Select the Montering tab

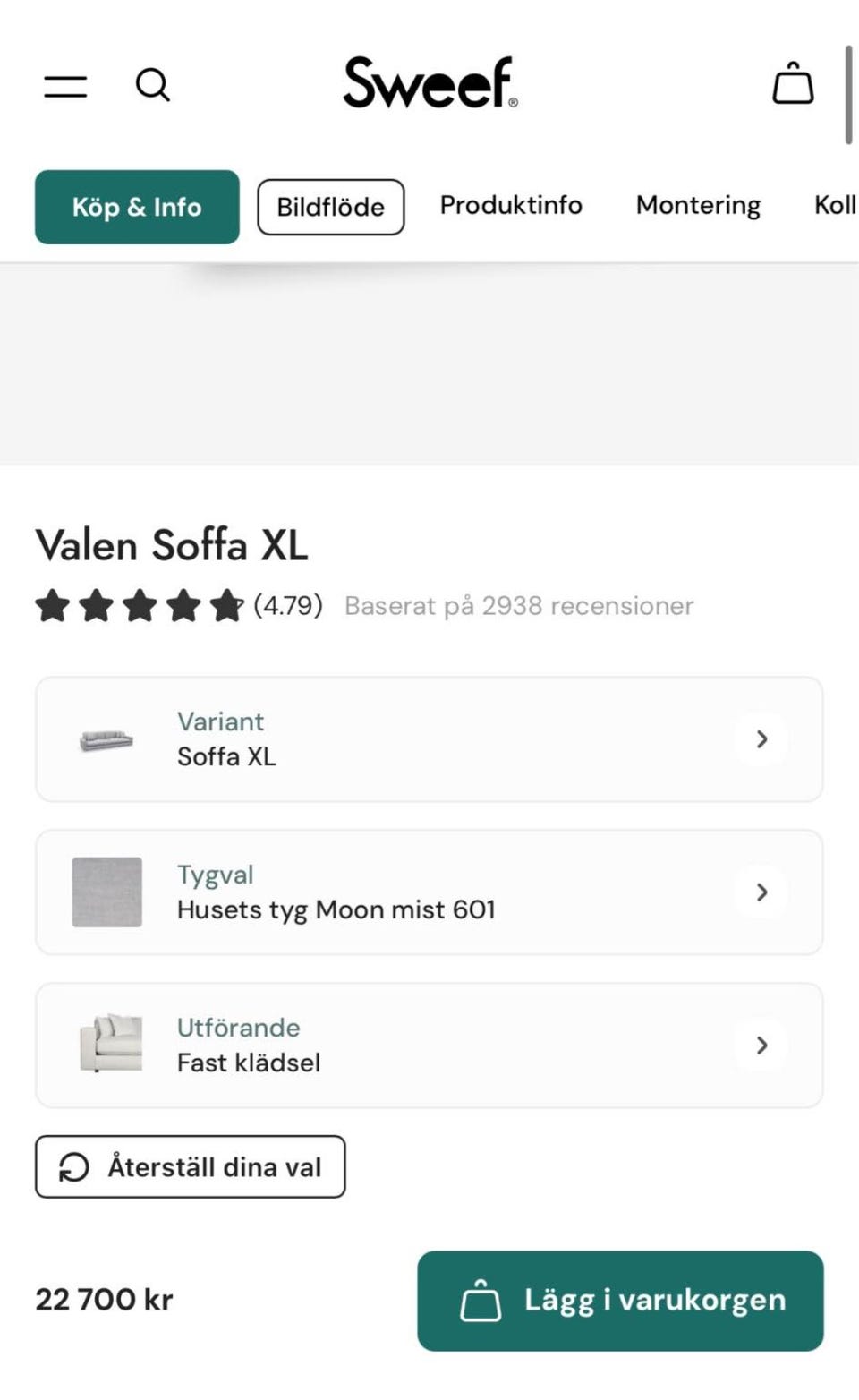pyautogui.click(x=698, y=206)
